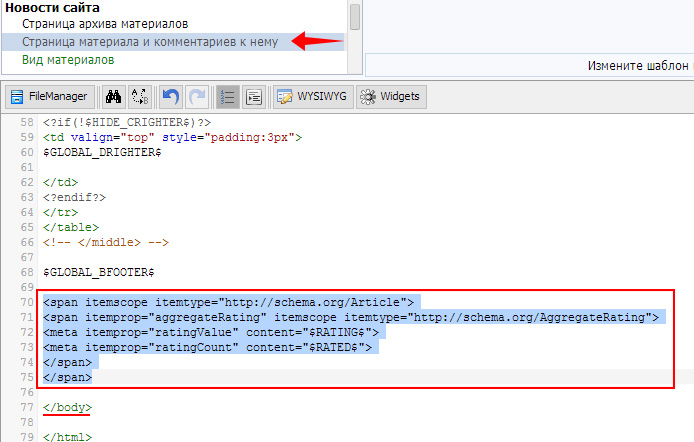Click the ratingValue meta tag line
The width and height of the screenshot is (694, 442).
coord(211,332)
